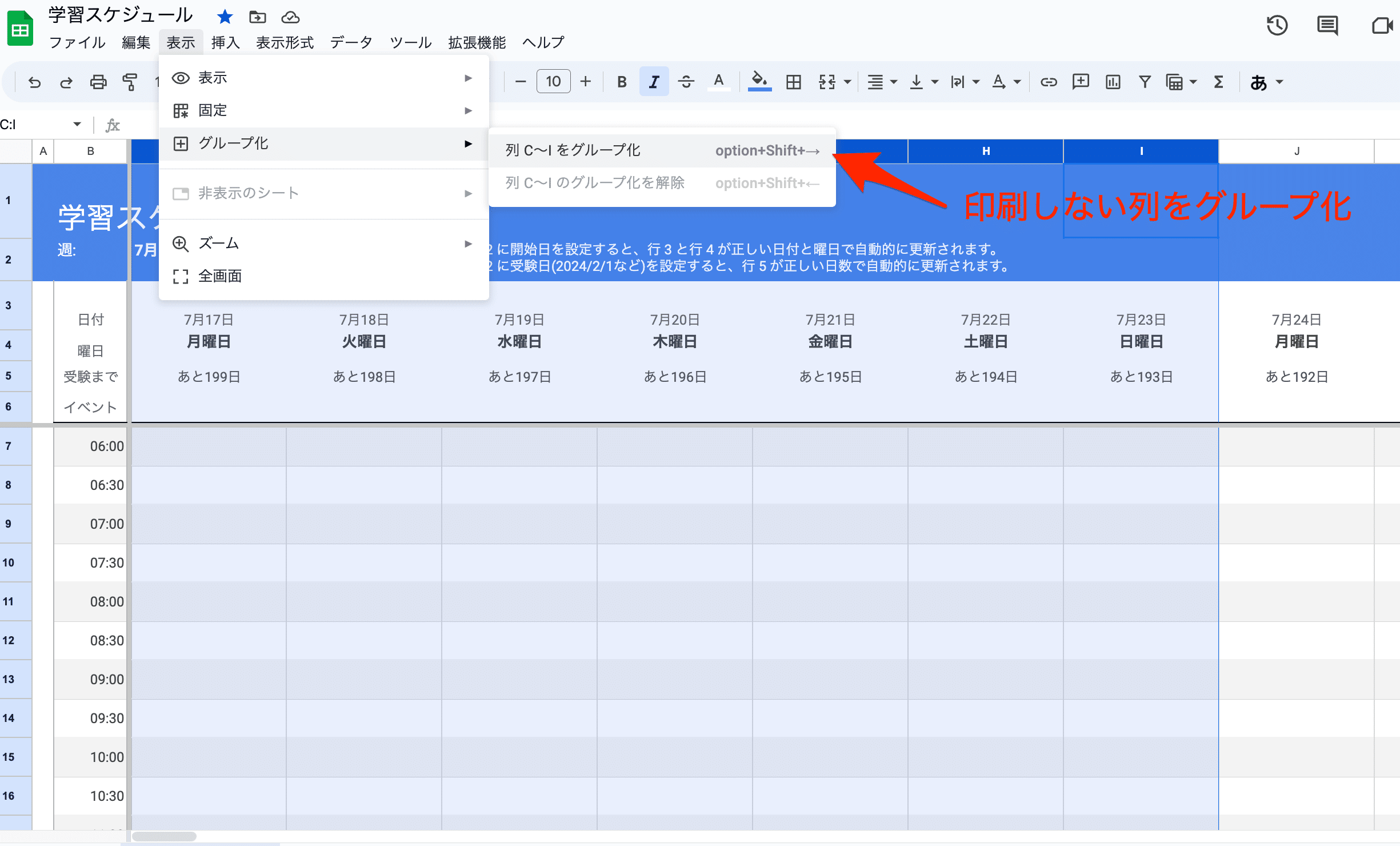1400x846 pixels.
Task: Open the データ menu
Action: [351, 42]
